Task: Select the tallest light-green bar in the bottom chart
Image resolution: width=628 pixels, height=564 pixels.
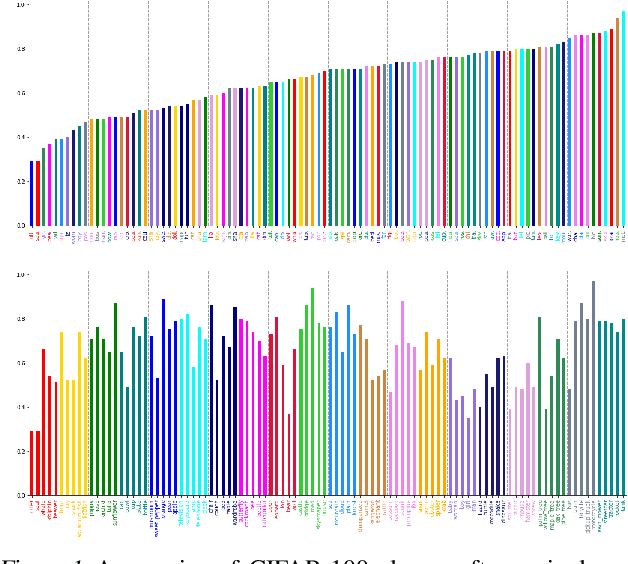Action: 312,392
